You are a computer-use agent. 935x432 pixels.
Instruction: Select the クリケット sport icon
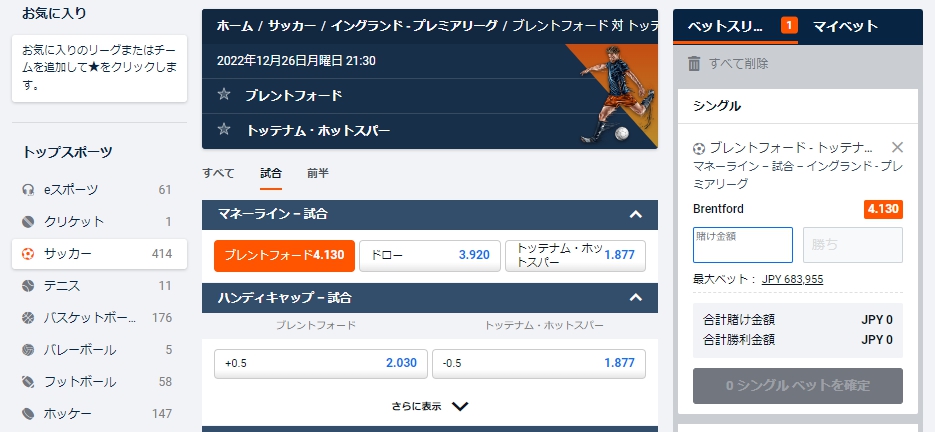28,222
